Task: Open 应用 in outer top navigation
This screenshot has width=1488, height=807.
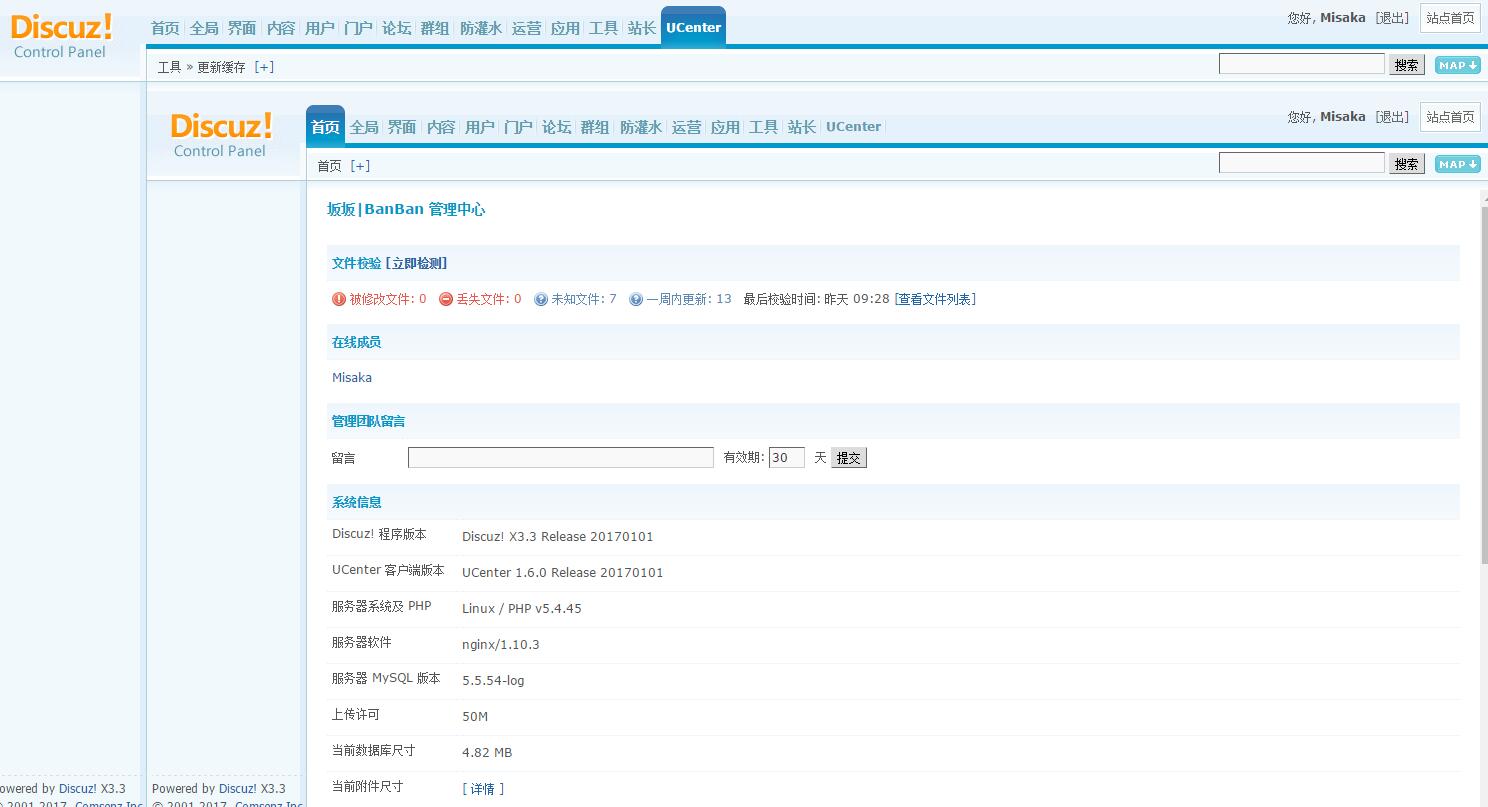Action: coord(566,28)
